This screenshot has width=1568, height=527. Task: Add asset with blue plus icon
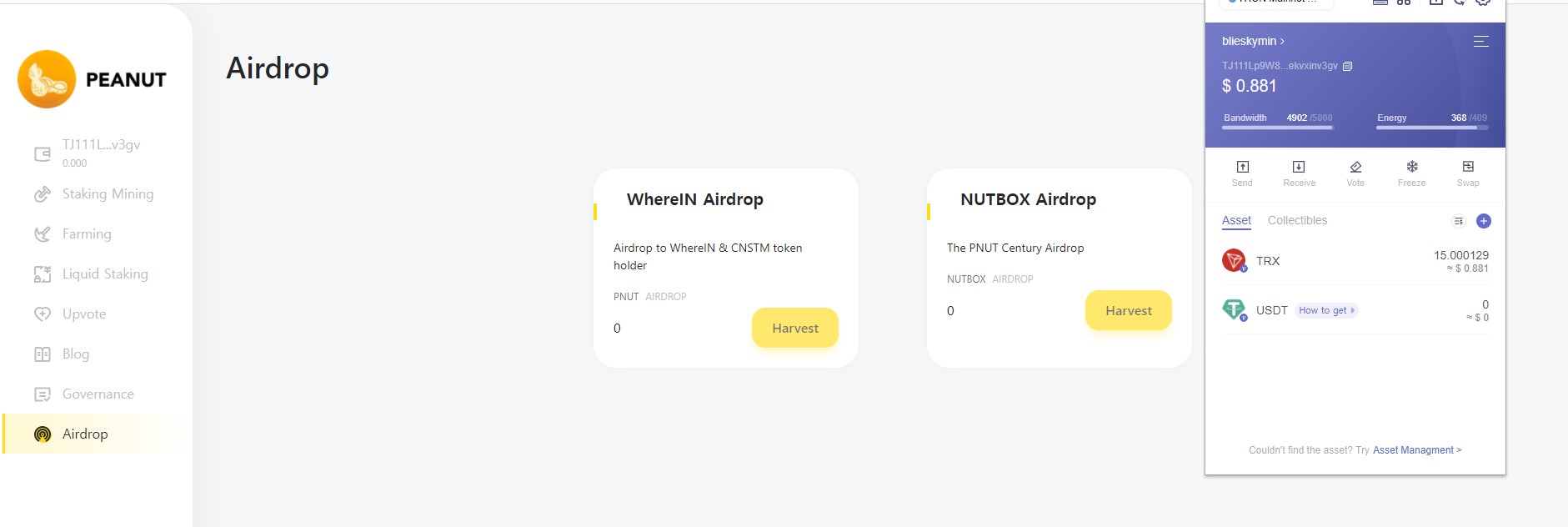tap(1484, 221)
